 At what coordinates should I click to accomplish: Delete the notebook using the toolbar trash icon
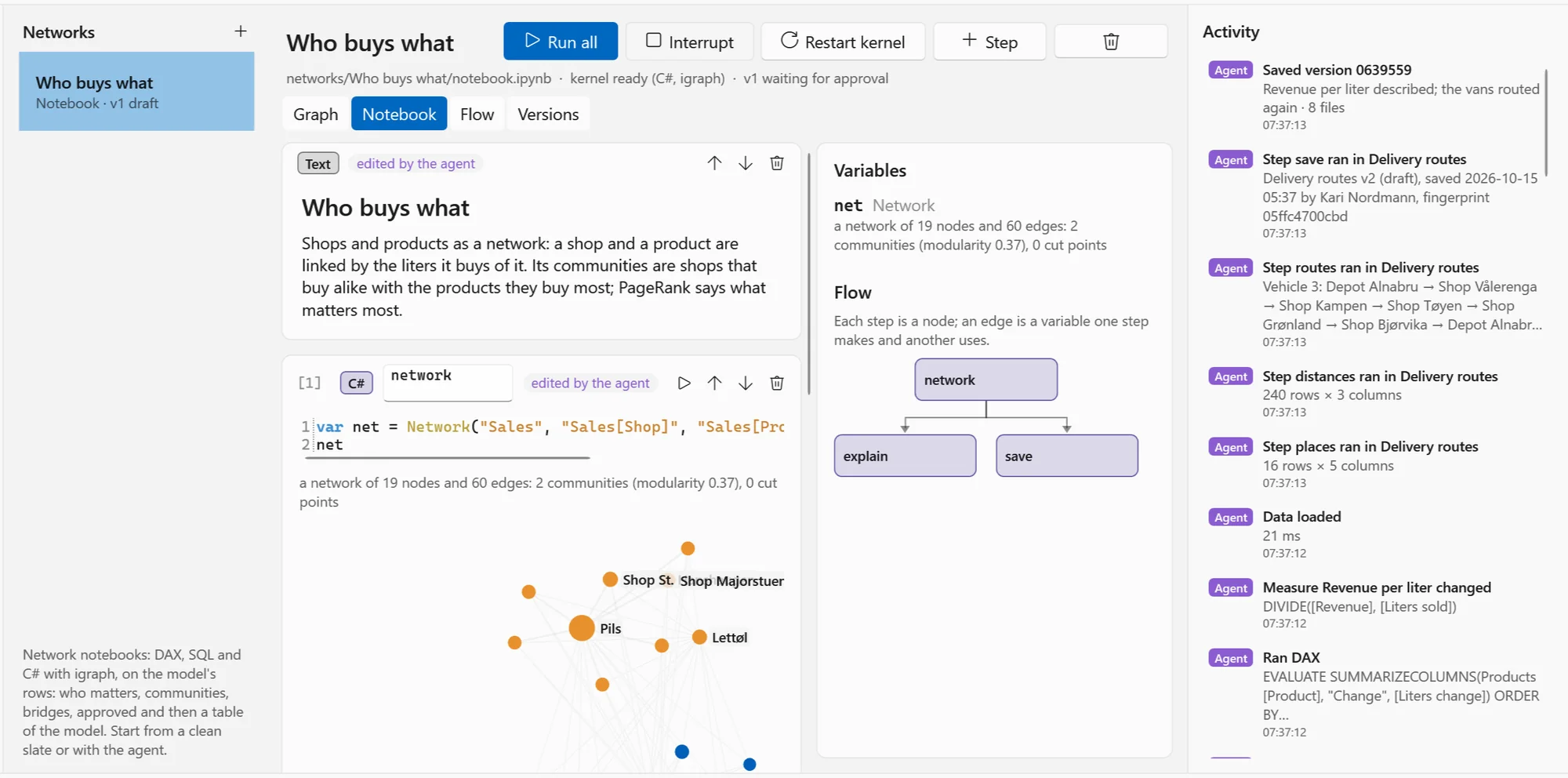point(1110,42)
